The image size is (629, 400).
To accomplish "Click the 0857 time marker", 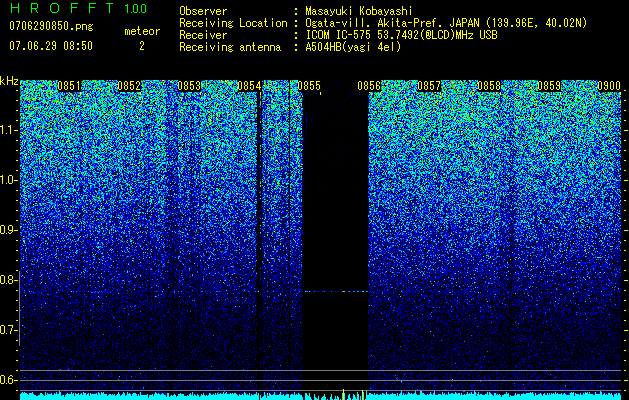I will 429,86.
